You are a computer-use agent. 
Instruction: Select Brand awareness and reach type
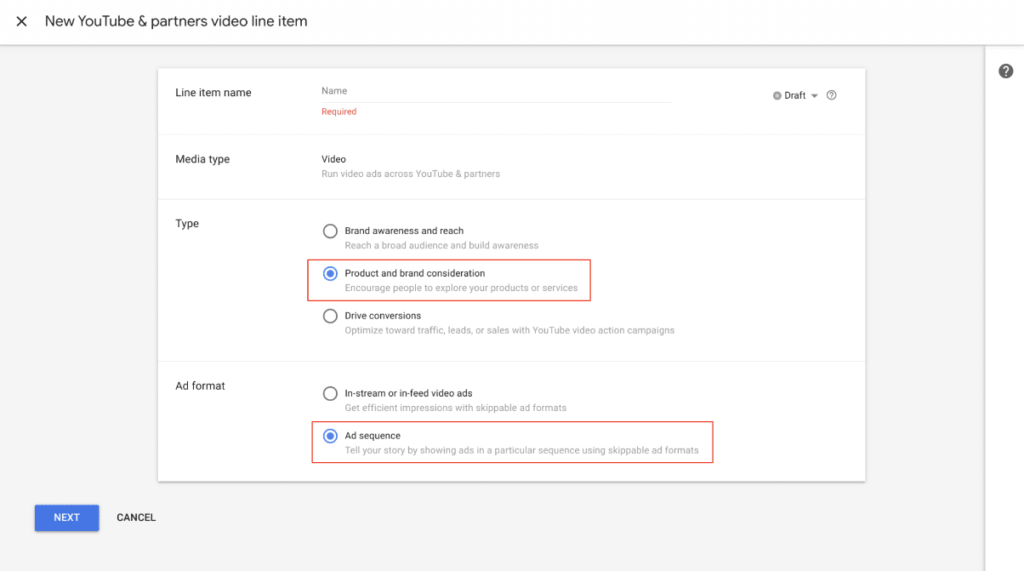coord(330,231)
